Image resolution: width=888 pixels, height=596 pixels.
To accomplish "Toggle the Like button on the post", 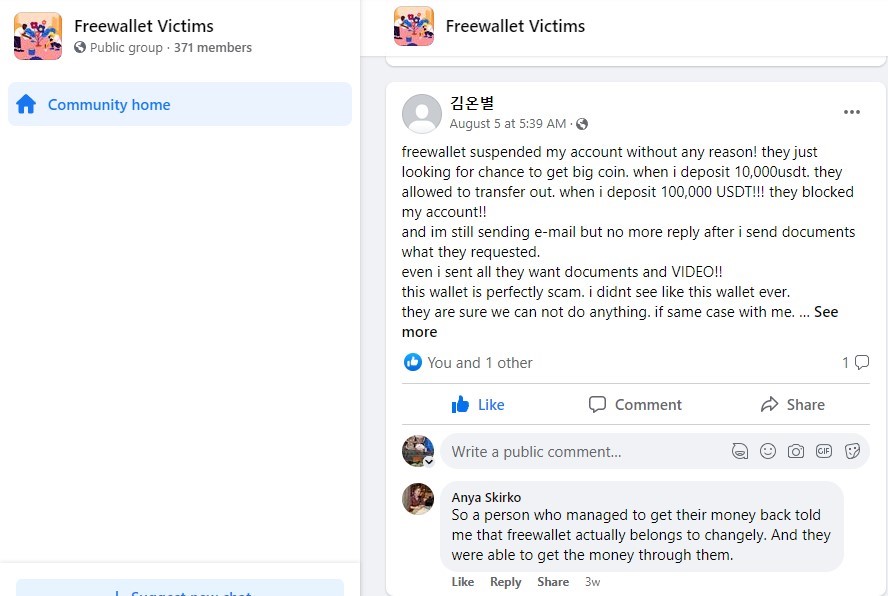I will tap(478, 405).
